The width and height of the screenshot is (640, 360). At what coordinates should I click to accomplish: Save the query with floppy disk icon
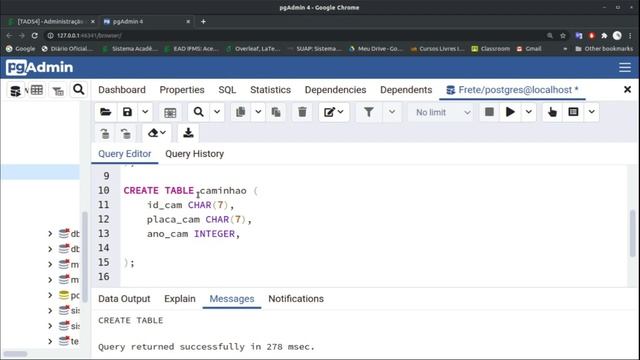127,112
